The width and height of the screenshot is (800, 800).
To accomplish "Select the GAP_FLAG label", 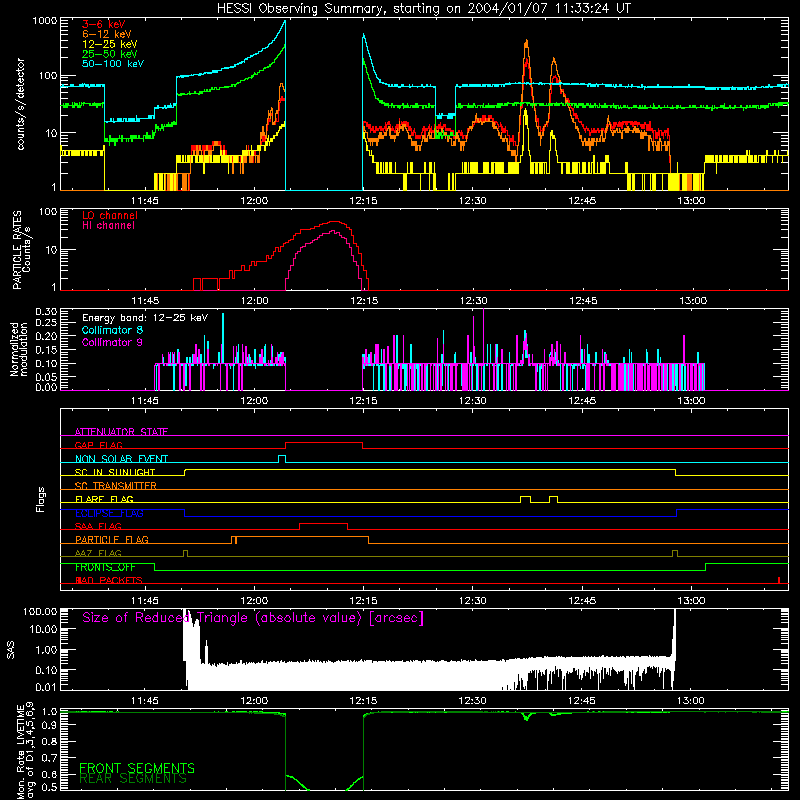I will tap(98, 445).
